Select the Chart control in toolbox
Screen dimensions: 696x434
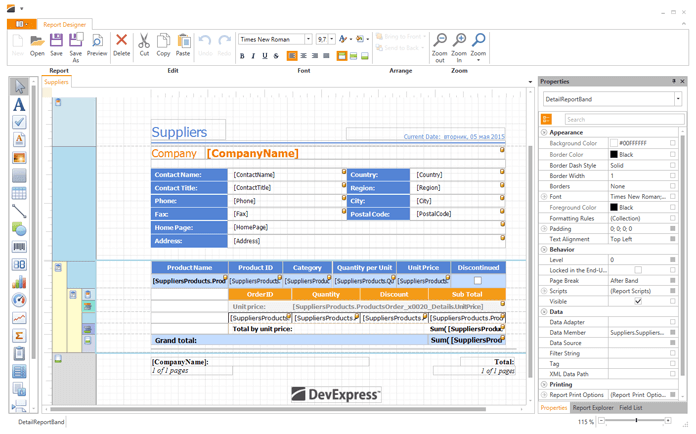(19, 283)
